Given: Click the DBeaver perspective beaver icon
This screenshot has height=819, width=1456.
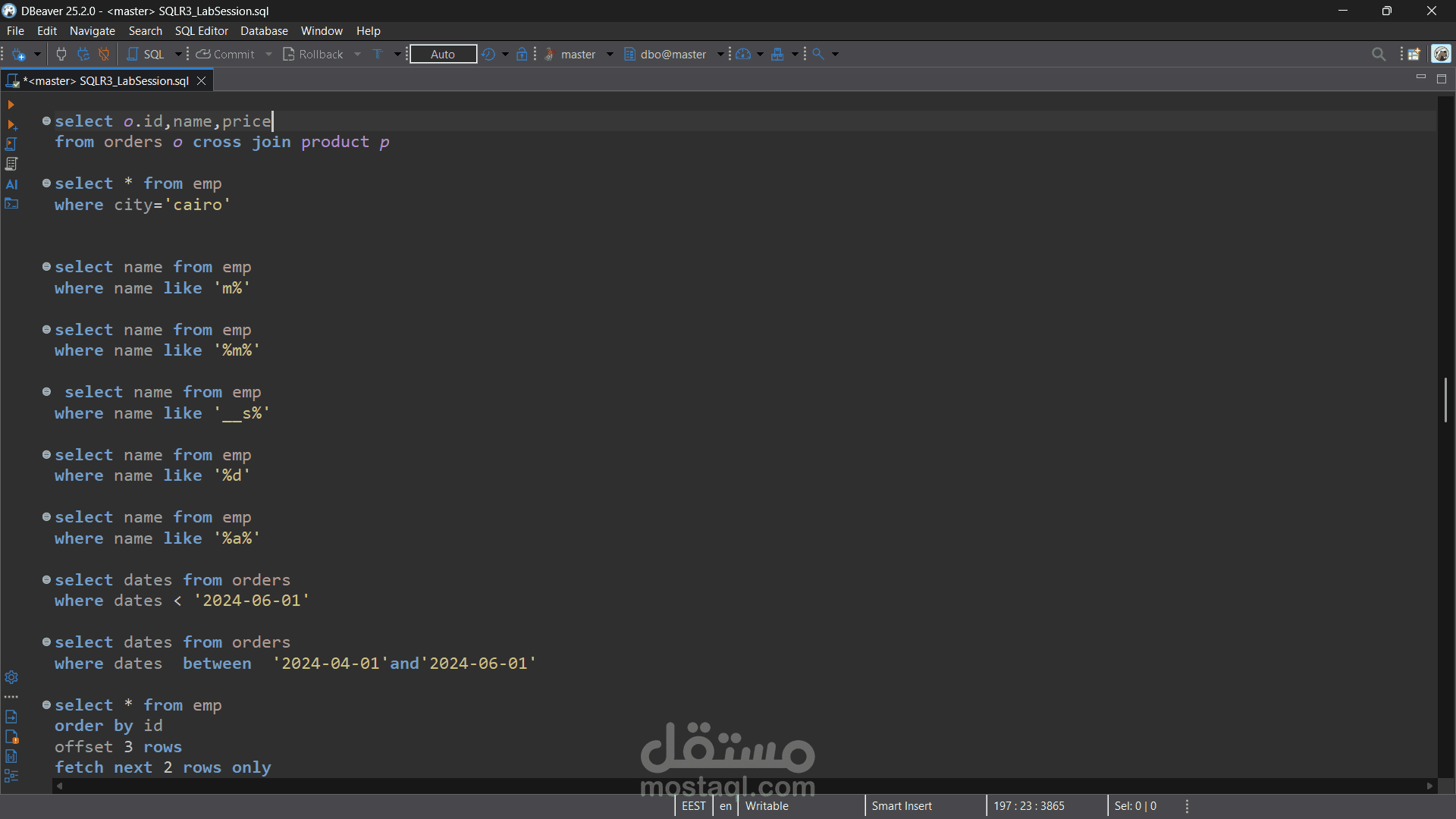Looking at the screenshot, I should tap(1441, 54).
